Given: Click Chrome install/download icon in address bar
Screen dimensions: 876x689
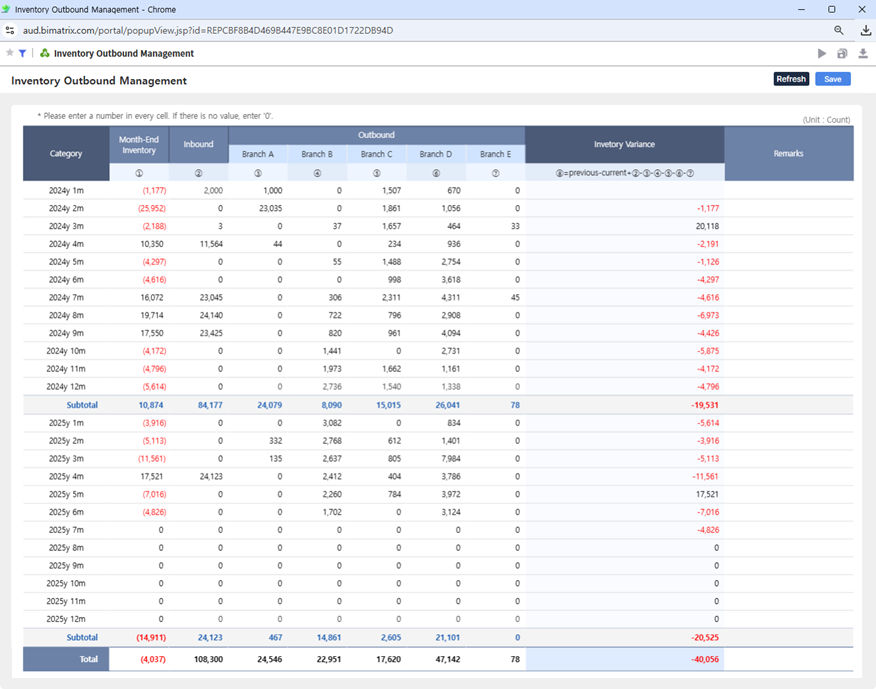Looking at the screenshot, I should pyautogui.click(x=865, y=30).
